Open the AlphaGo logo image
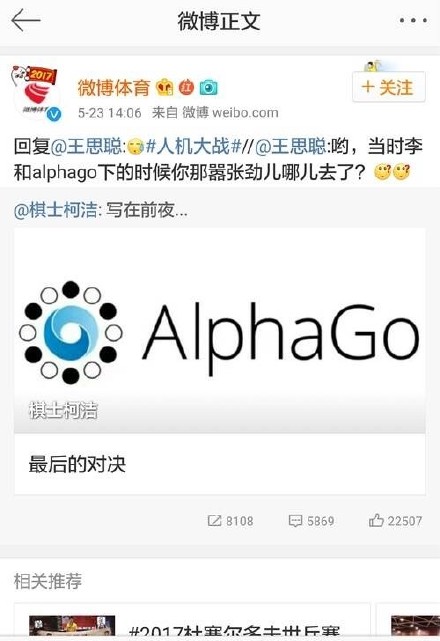 point(220,330)
